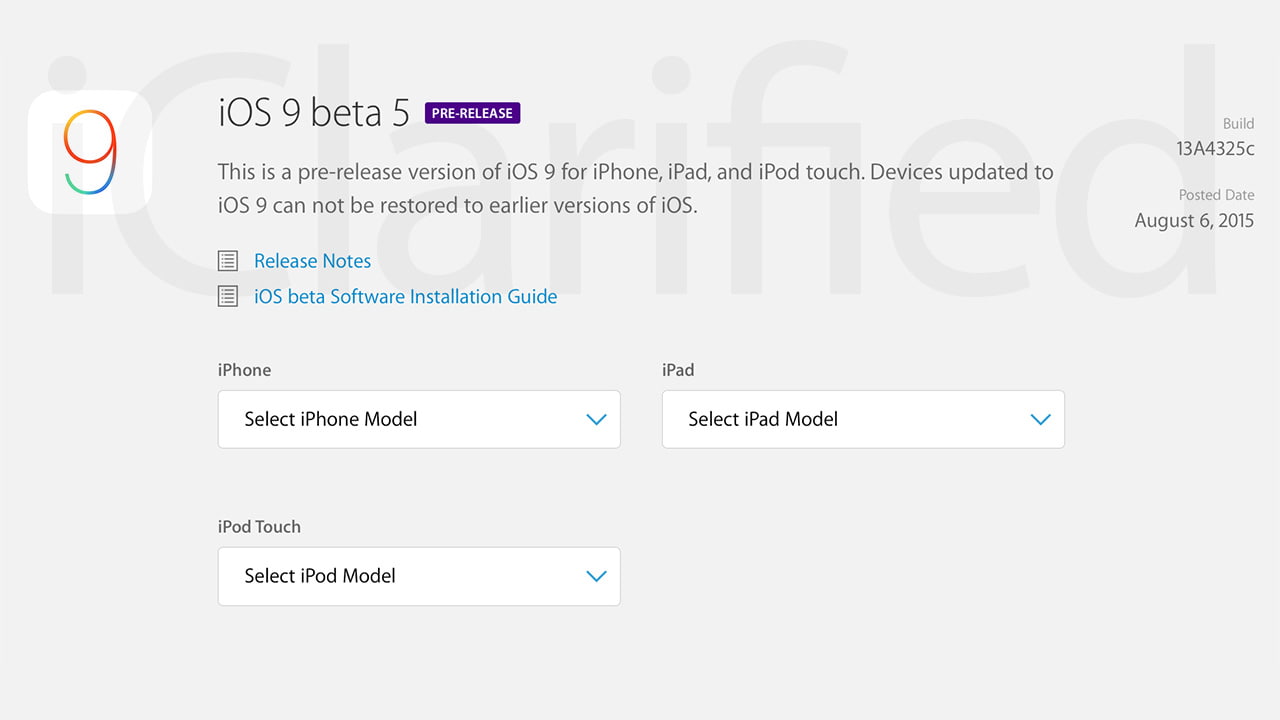Viewport: 1280px width, 720px height.
Task: Click the blue chevron in iPad model selector
Action: (x=1041, y=419)
